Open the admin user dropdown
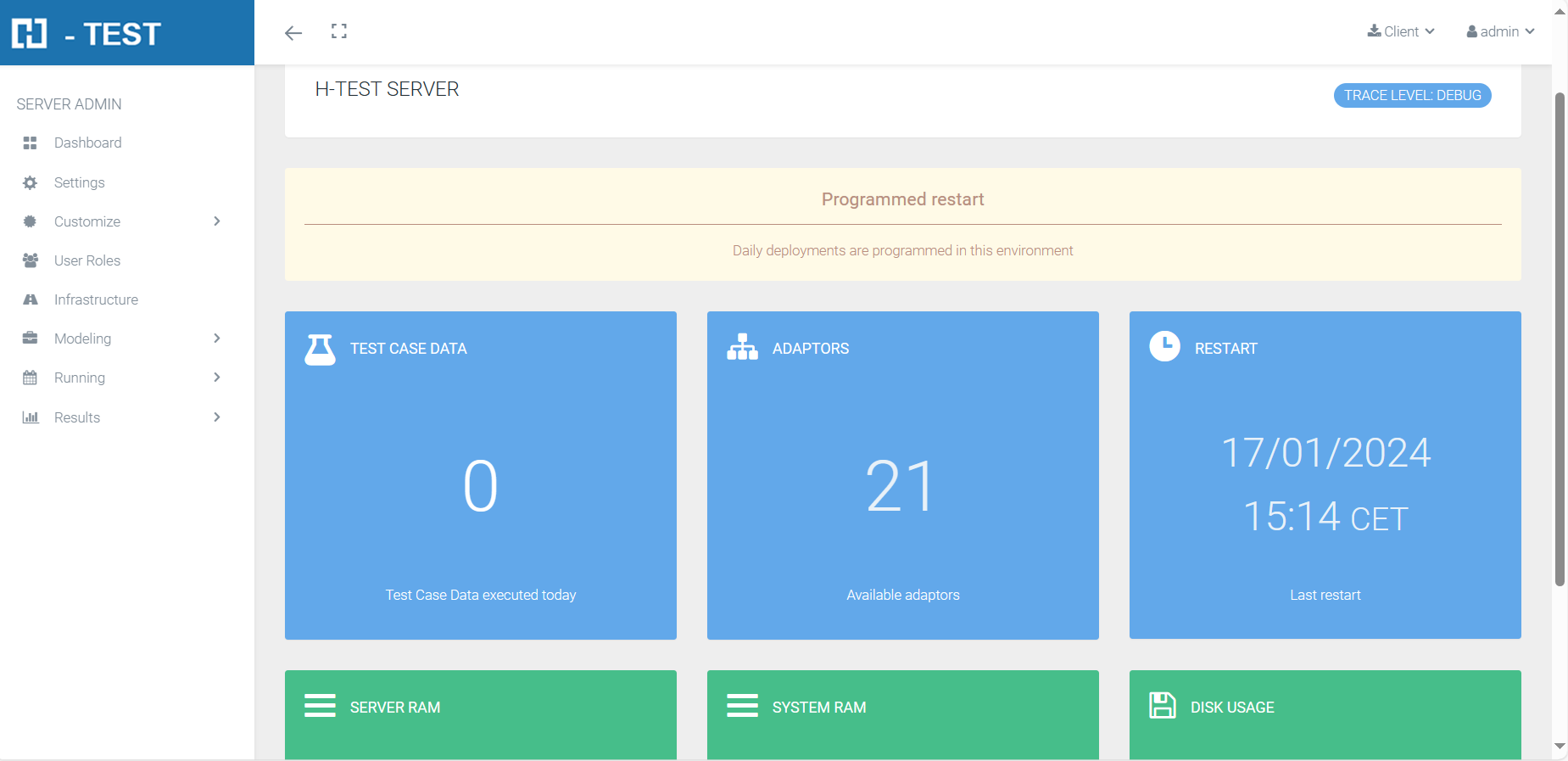The height and width of the screenshot is (761, 1568). pyautogui.click(x=1500, y=31)
